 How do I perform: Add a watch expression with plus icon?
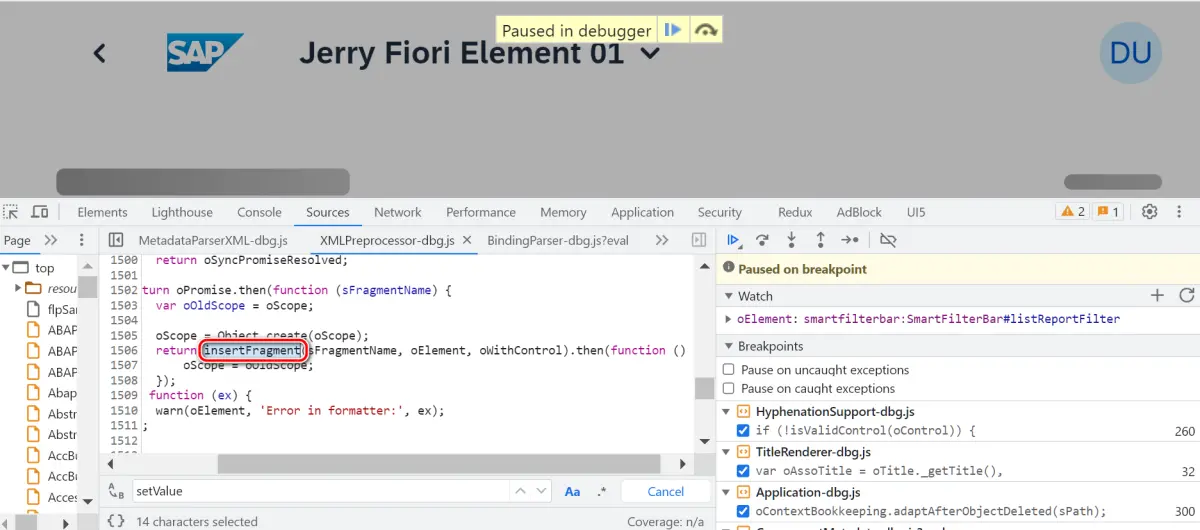pos(1157,295)
